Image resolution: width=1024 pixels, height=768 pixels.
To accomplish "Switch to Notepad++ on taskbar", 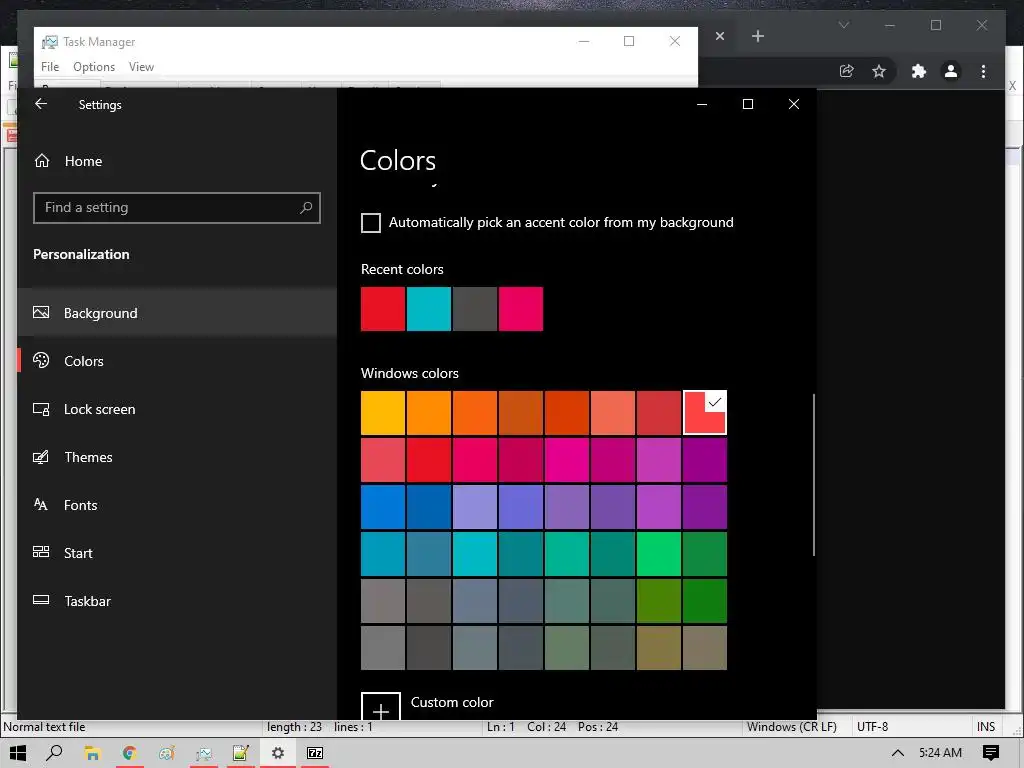I will (241, 753).
